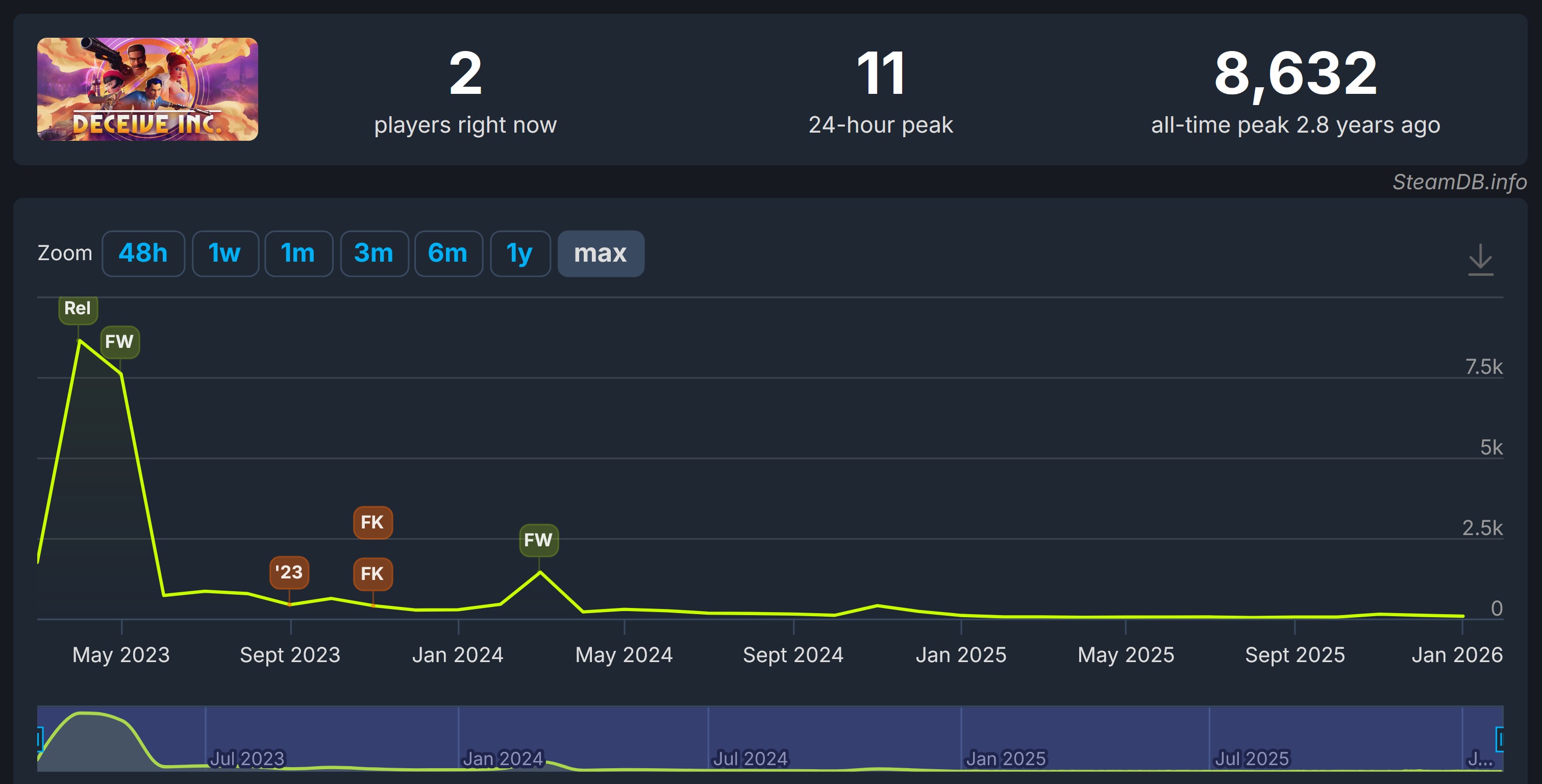The height and width of the screenshot is (784, 1542).
Task: Click the all-time peak 8,632 figure
Action: pos(1296,73)
